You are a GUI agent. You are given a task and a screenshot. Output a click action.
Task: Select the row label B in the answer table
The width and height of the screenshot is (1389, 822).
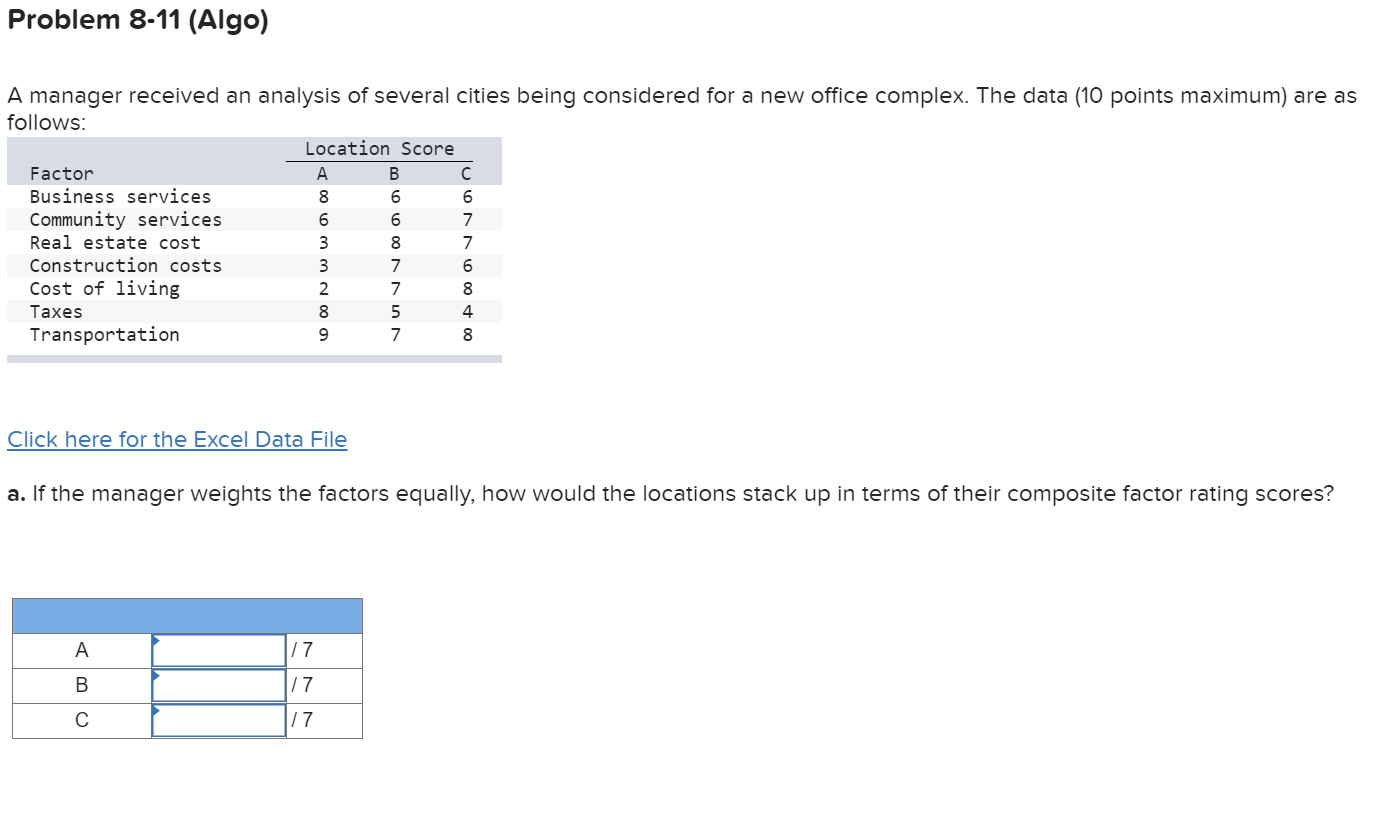[81, 685]
